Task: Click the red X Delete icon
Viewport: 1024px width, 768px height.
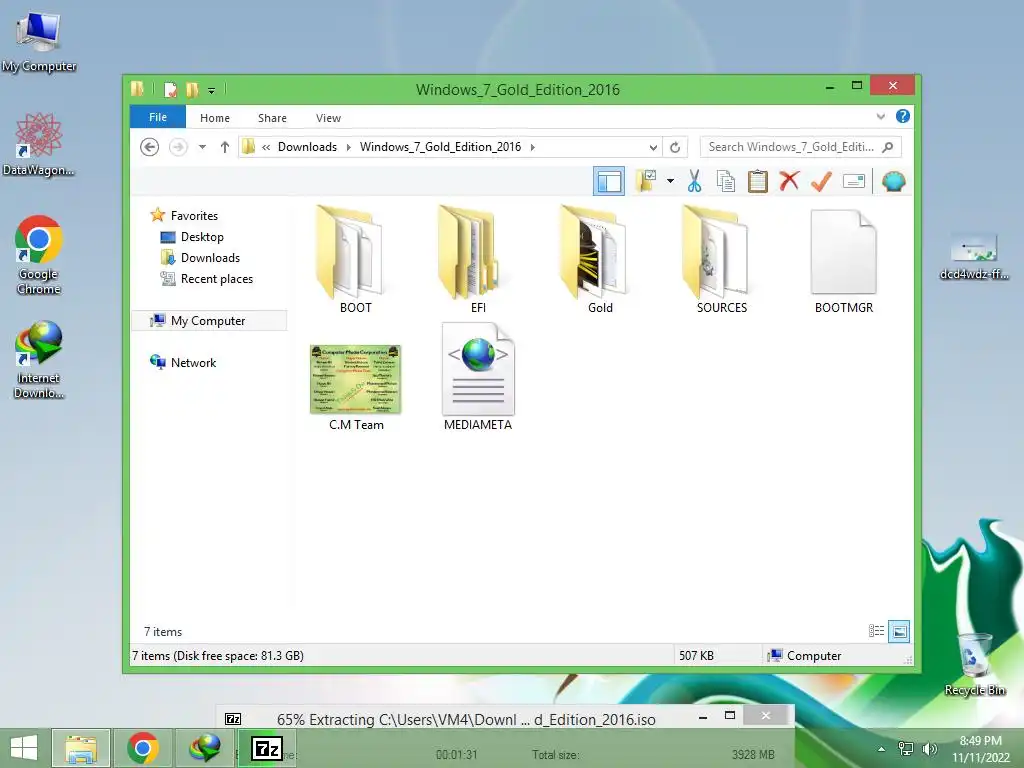Action: point(789,180)
